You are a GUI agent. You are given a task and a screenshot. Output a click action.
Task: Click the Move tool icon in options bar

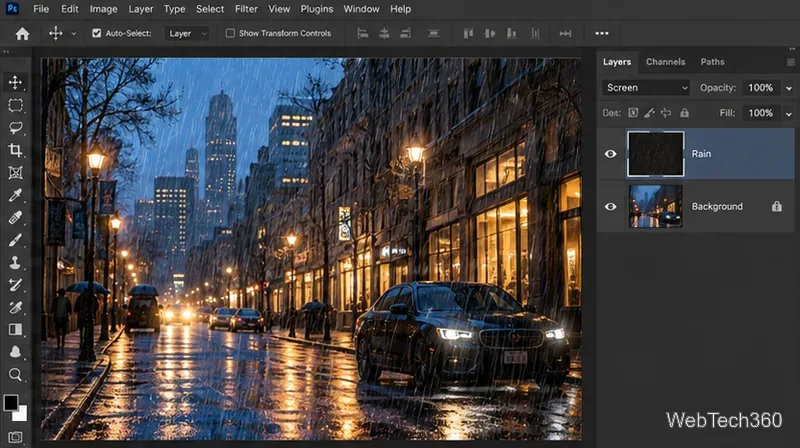(x=56, y=33)
